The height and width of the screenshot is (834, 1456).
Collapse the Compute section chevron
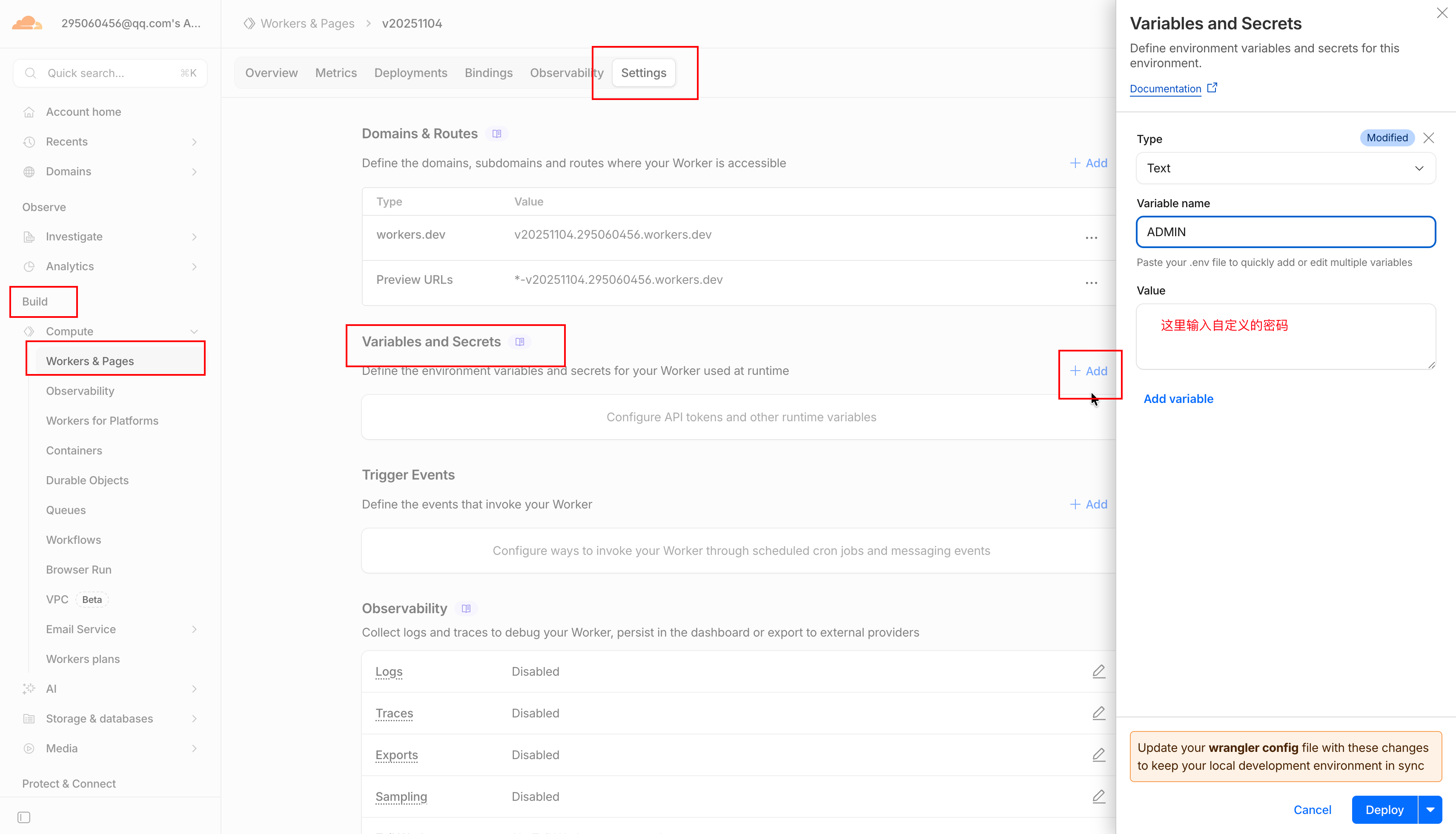(x=194, y=331)
